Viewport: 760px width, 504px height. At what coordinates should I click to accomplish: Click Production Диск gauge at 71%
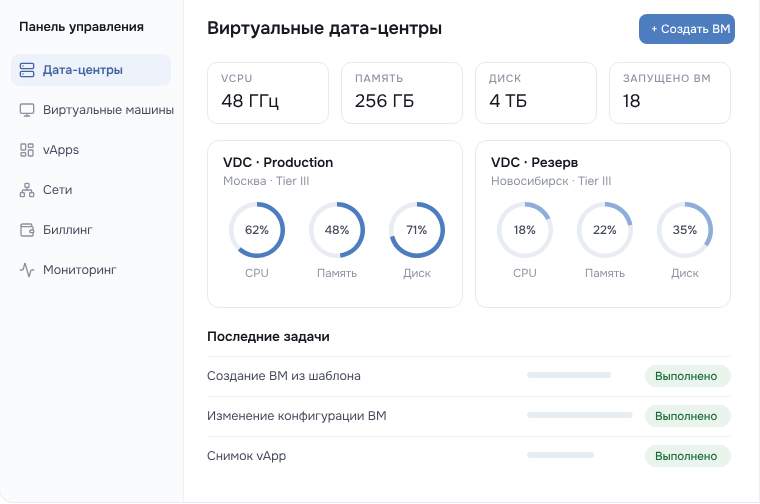tap(417, 230)
